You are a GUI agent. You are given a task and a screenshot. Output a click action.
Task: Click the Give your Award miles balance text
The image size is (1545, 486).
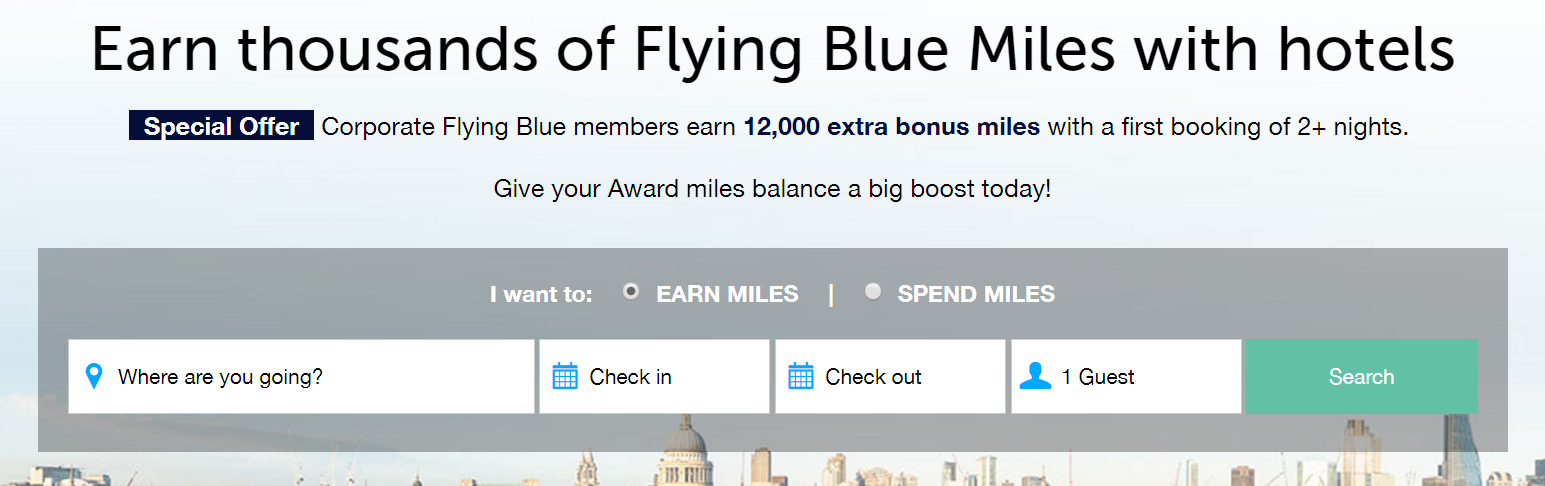coord(773,188)
